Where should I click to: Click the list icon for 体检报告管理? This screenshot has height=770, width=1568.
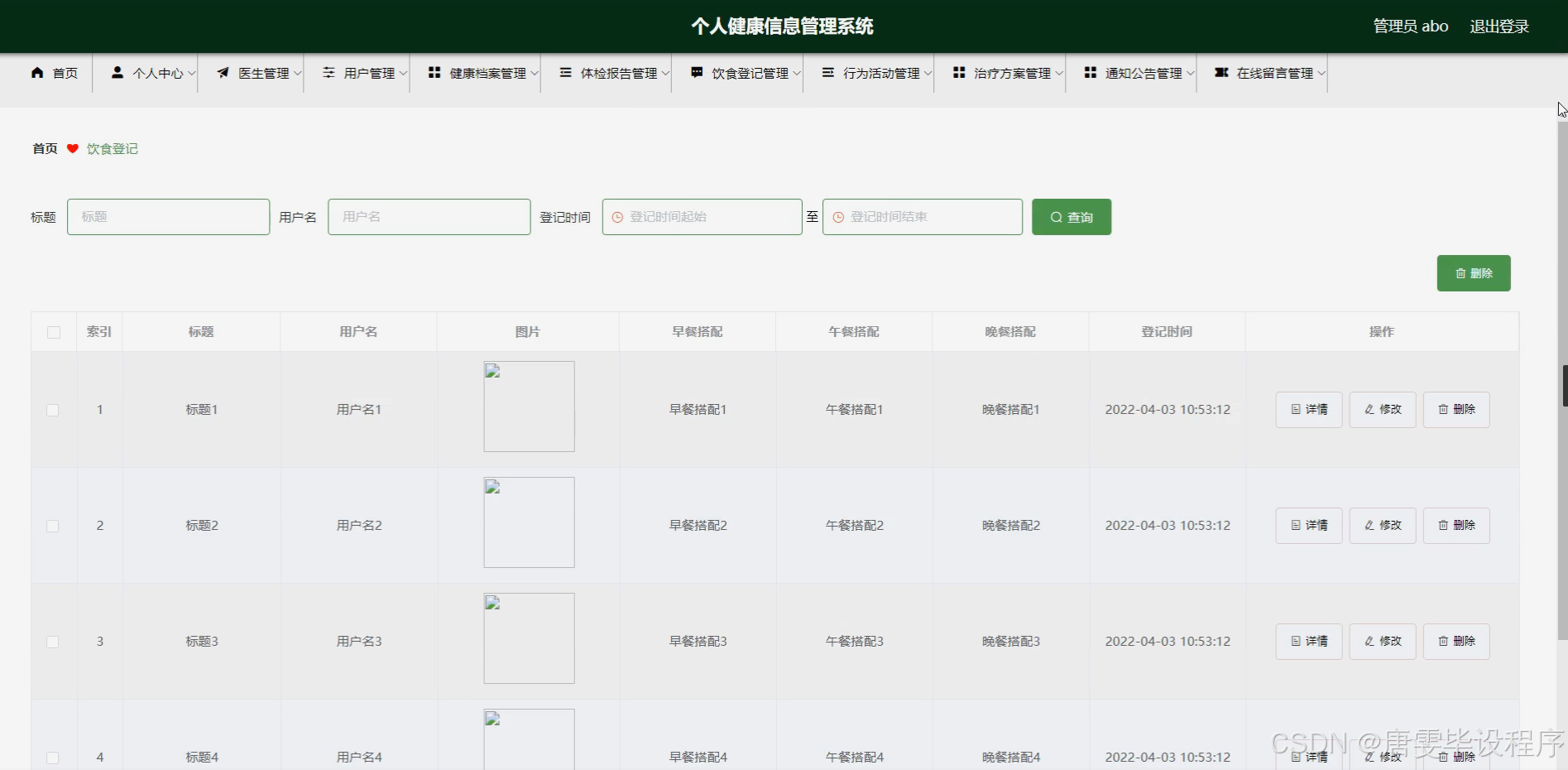pos(566,73)
